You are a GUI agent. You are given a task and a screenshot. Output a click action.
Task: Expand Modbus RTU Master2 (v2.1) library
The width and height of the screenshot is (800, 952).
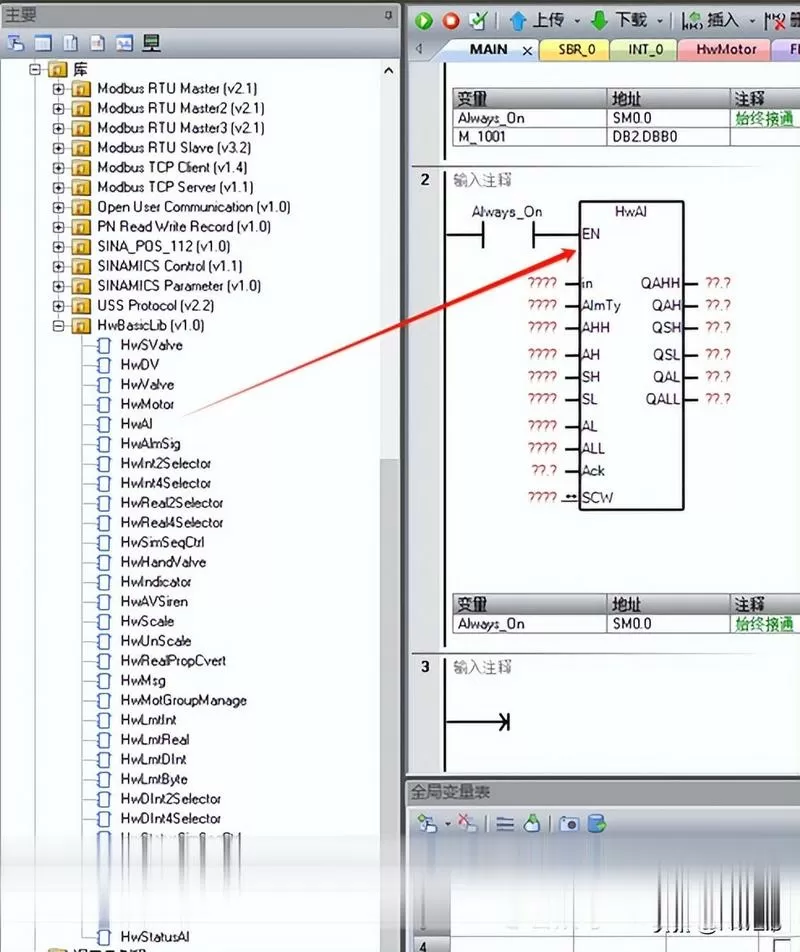(58, 109)
